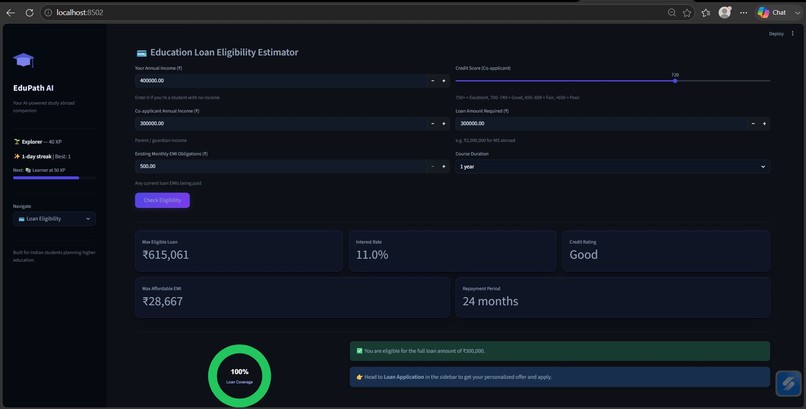
Task: Click the 1-day streak text
Action: click(36, 156)
